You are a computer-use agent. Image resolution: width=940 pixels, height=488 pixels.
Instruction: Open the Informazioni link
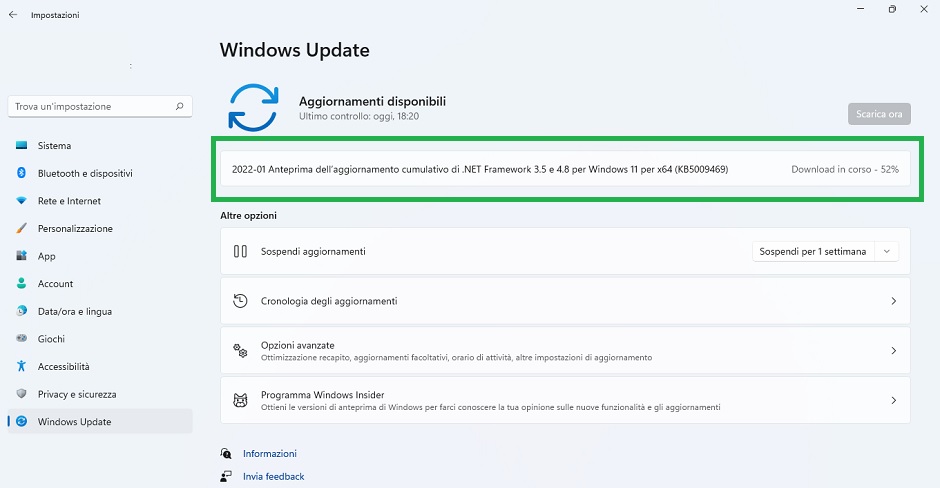tap(270, 453)
